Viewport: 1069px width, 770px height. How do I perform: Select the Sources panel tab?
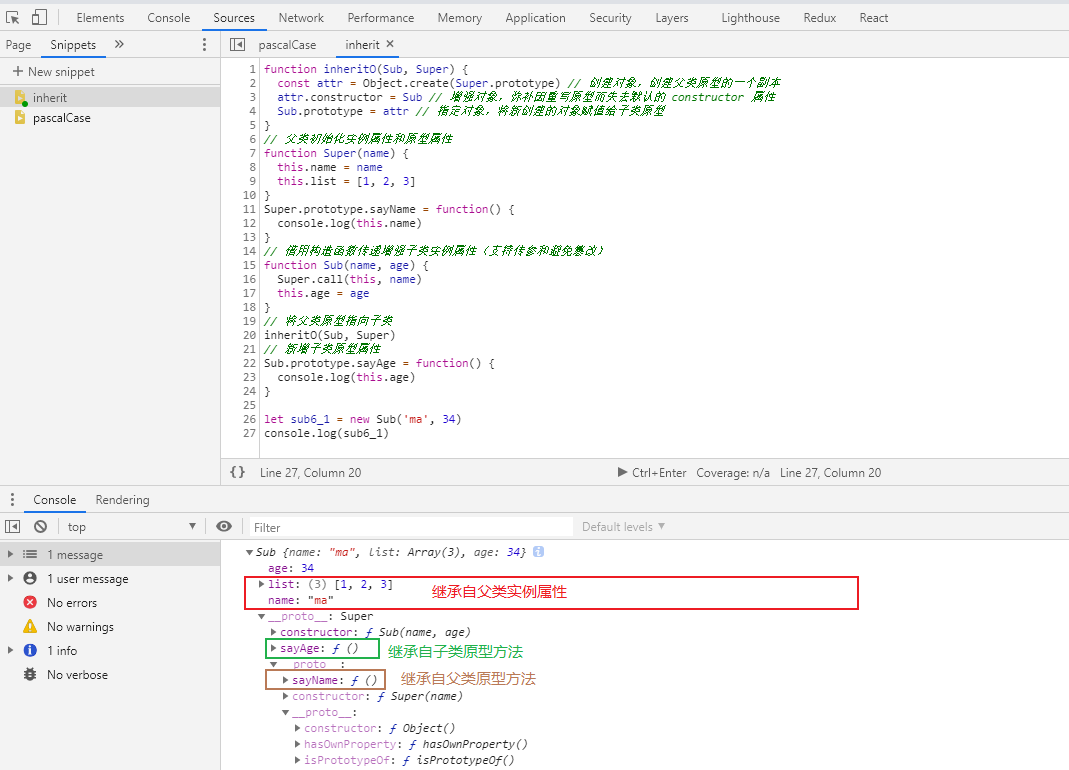pos(234,18)
